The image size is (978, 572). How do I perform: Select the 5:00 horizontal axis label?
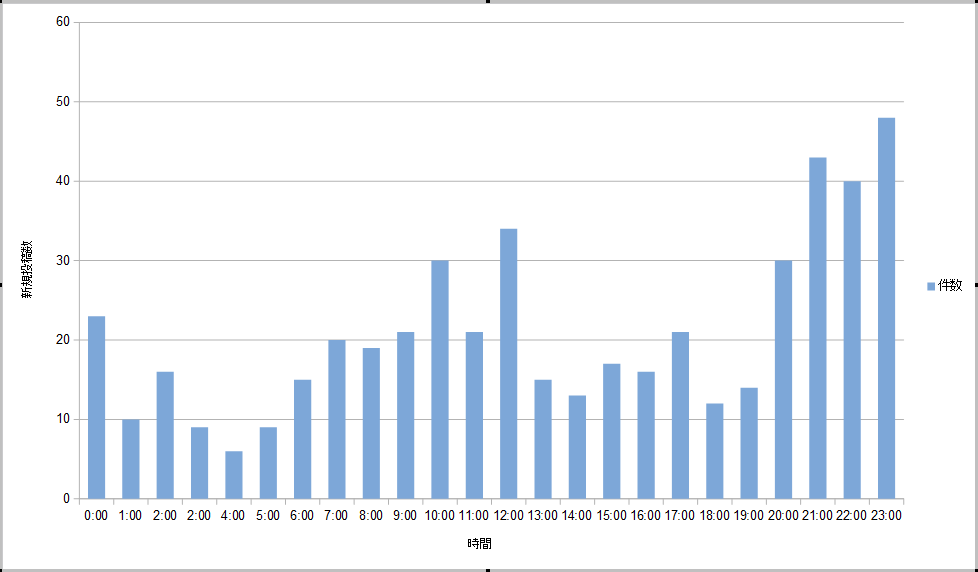[x=268, y=516]
